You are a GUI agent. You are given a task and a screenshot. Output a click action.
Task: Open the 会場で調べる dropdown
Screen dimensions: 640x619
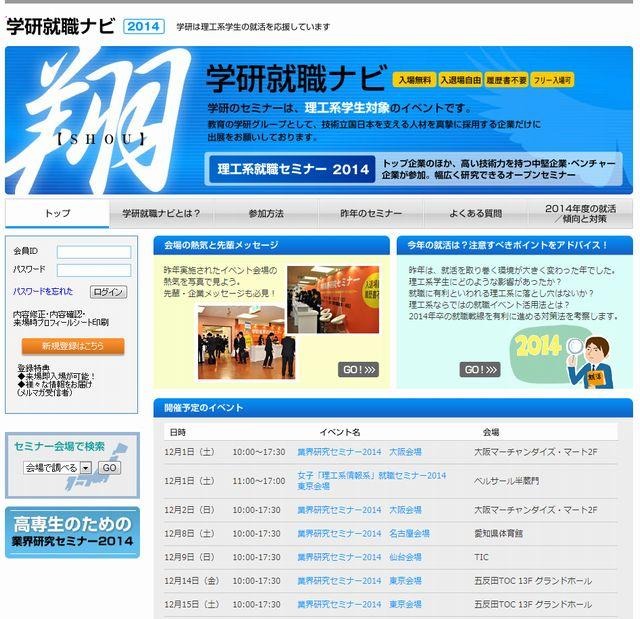57,468
